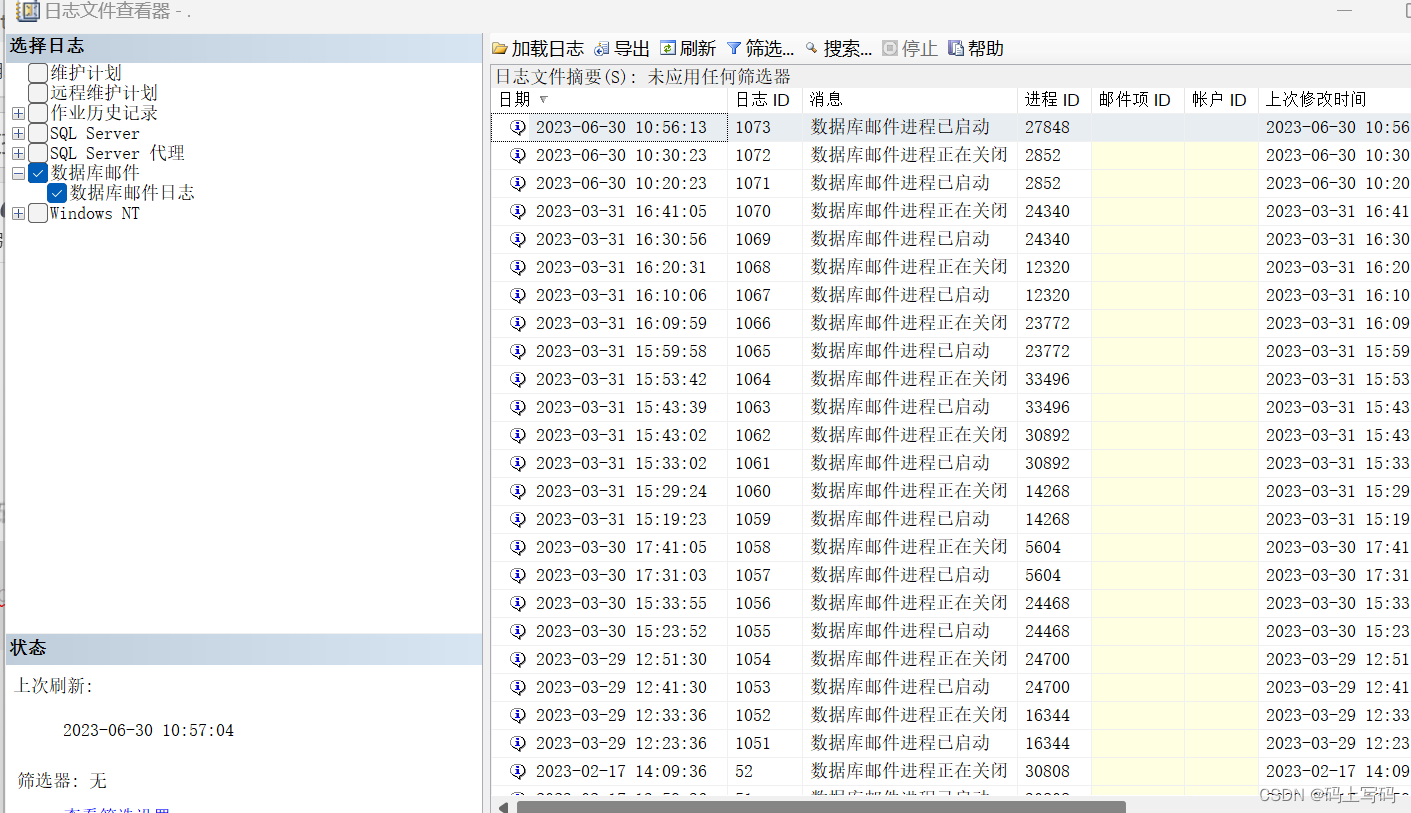
Task: Click info icon of log row 1073
Action: click(518, 127)
